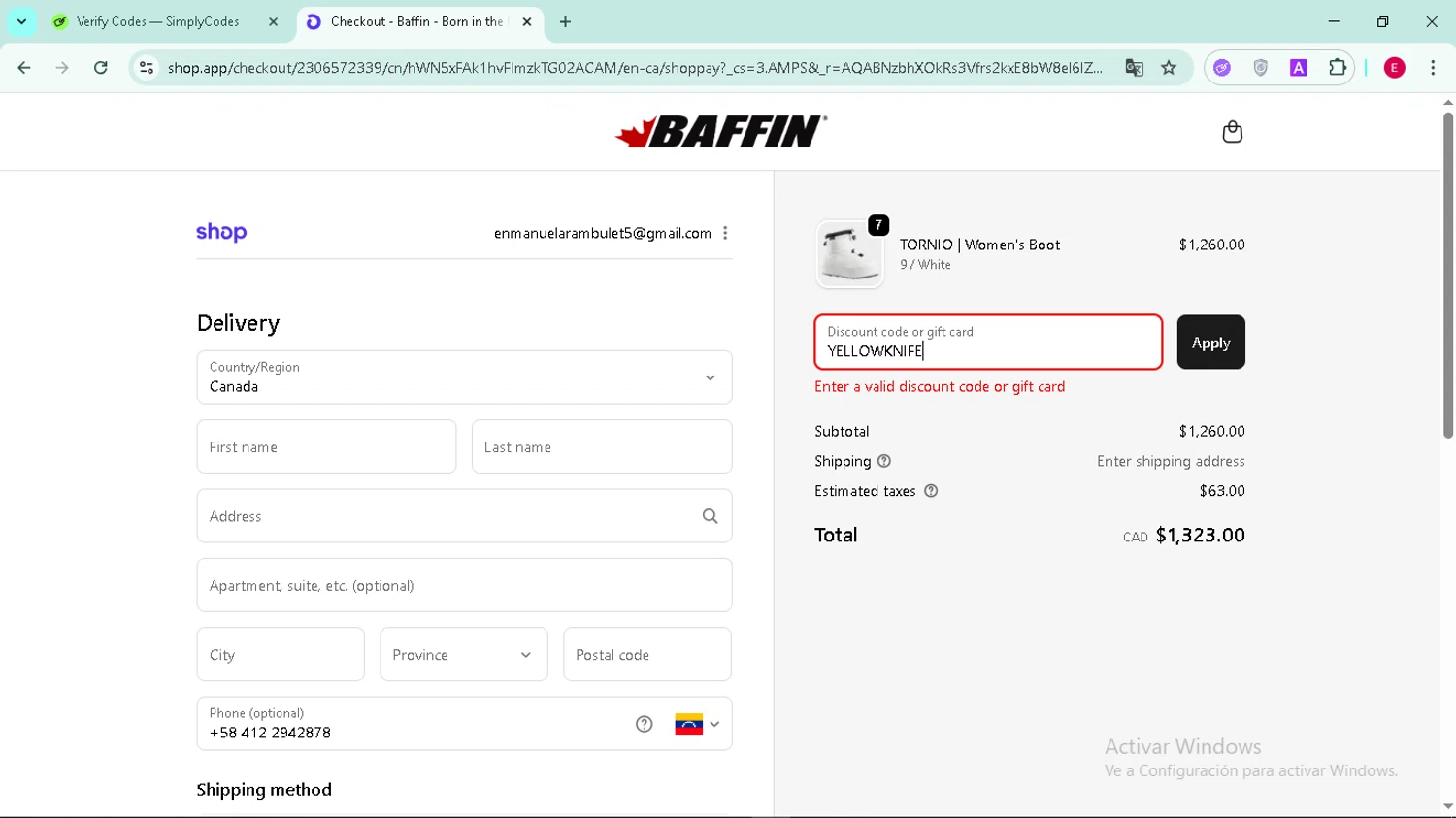Close the Checkout Baffin tab
The image size is (1456, 818).
coord(527,21)
